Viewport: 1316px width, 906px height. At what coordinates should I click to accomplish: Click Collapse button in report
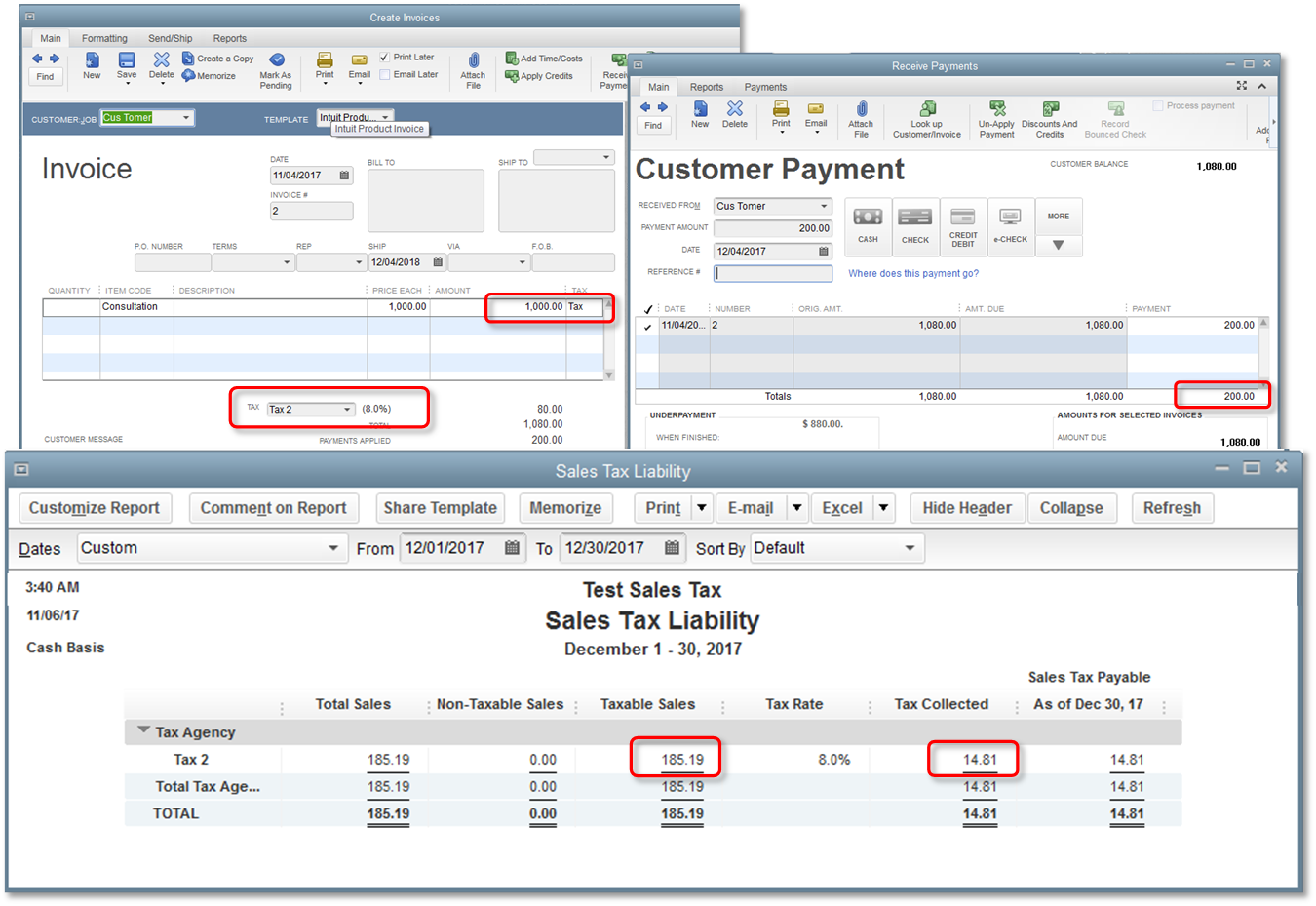1071,508
